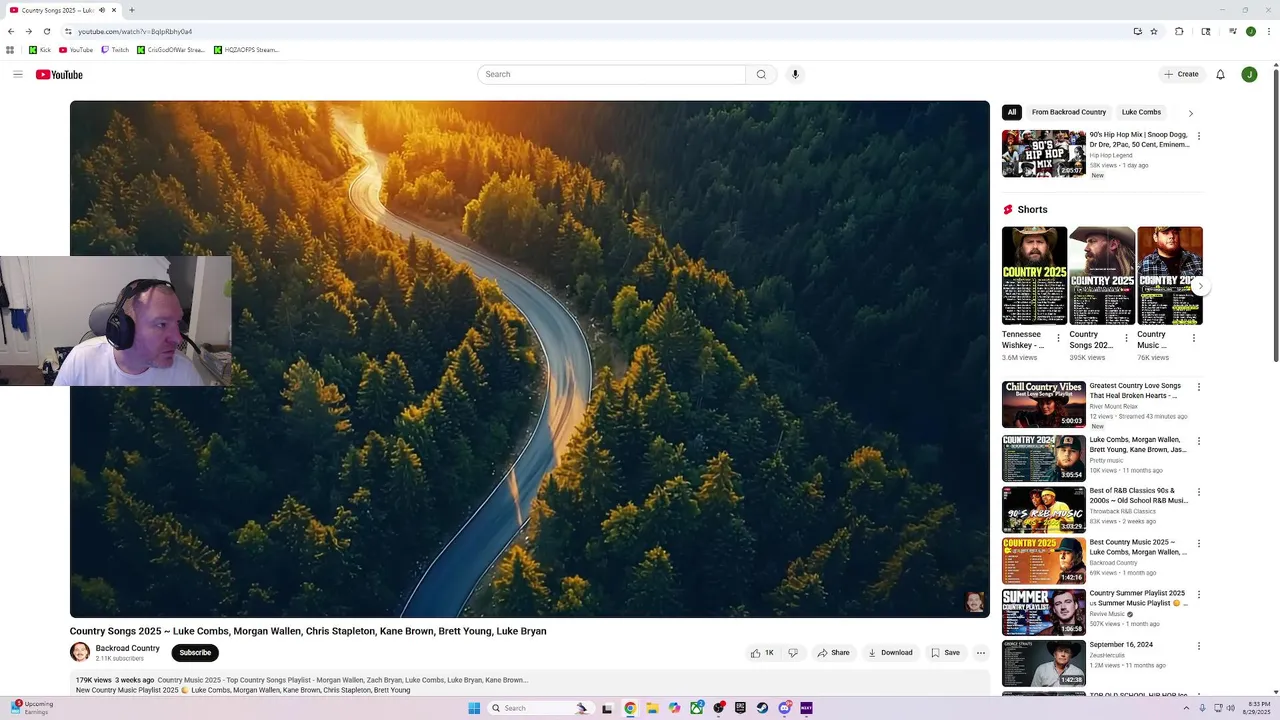Open the YouTube guide hamburger menu
The image size is (1280, 720).
[x=17, y=74]
